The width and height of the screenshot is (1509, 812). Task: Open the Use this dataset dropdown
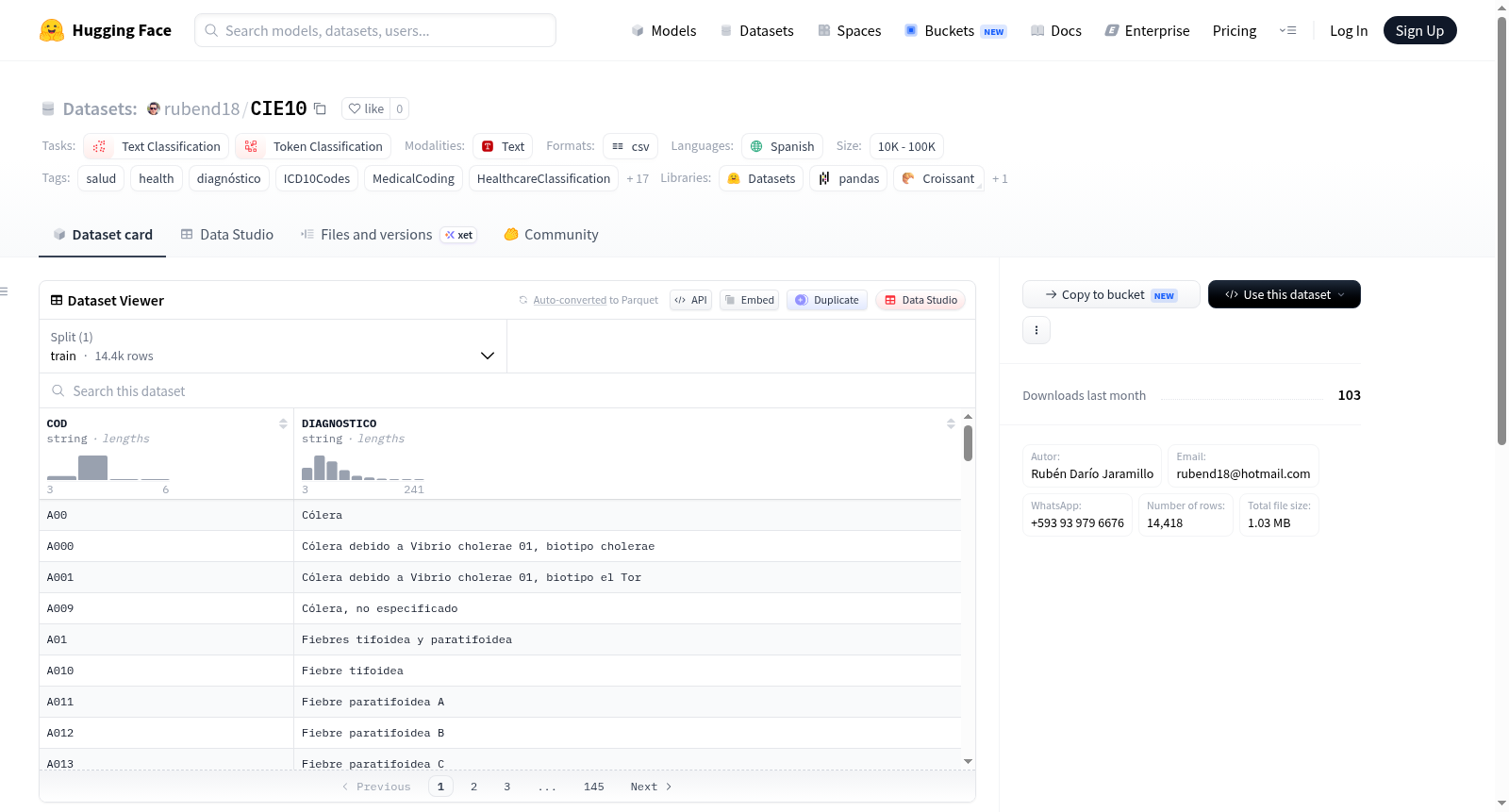point(1285,294)
